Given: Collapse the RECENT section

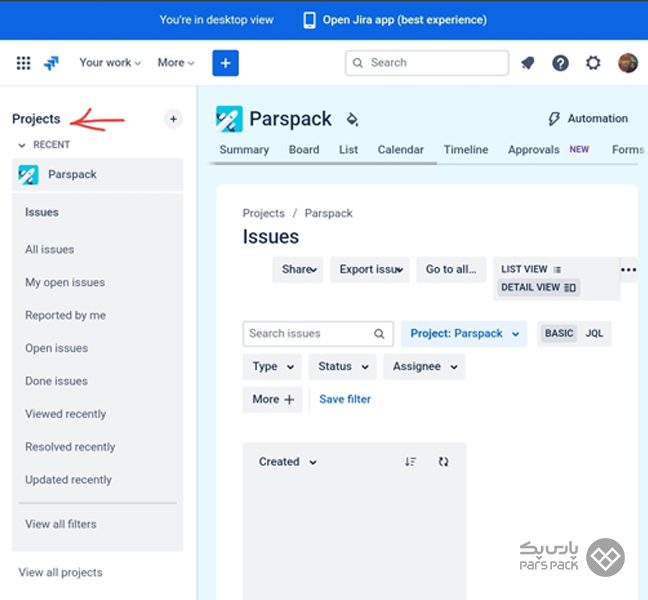Looking at the screenshot, I should 22,145.
